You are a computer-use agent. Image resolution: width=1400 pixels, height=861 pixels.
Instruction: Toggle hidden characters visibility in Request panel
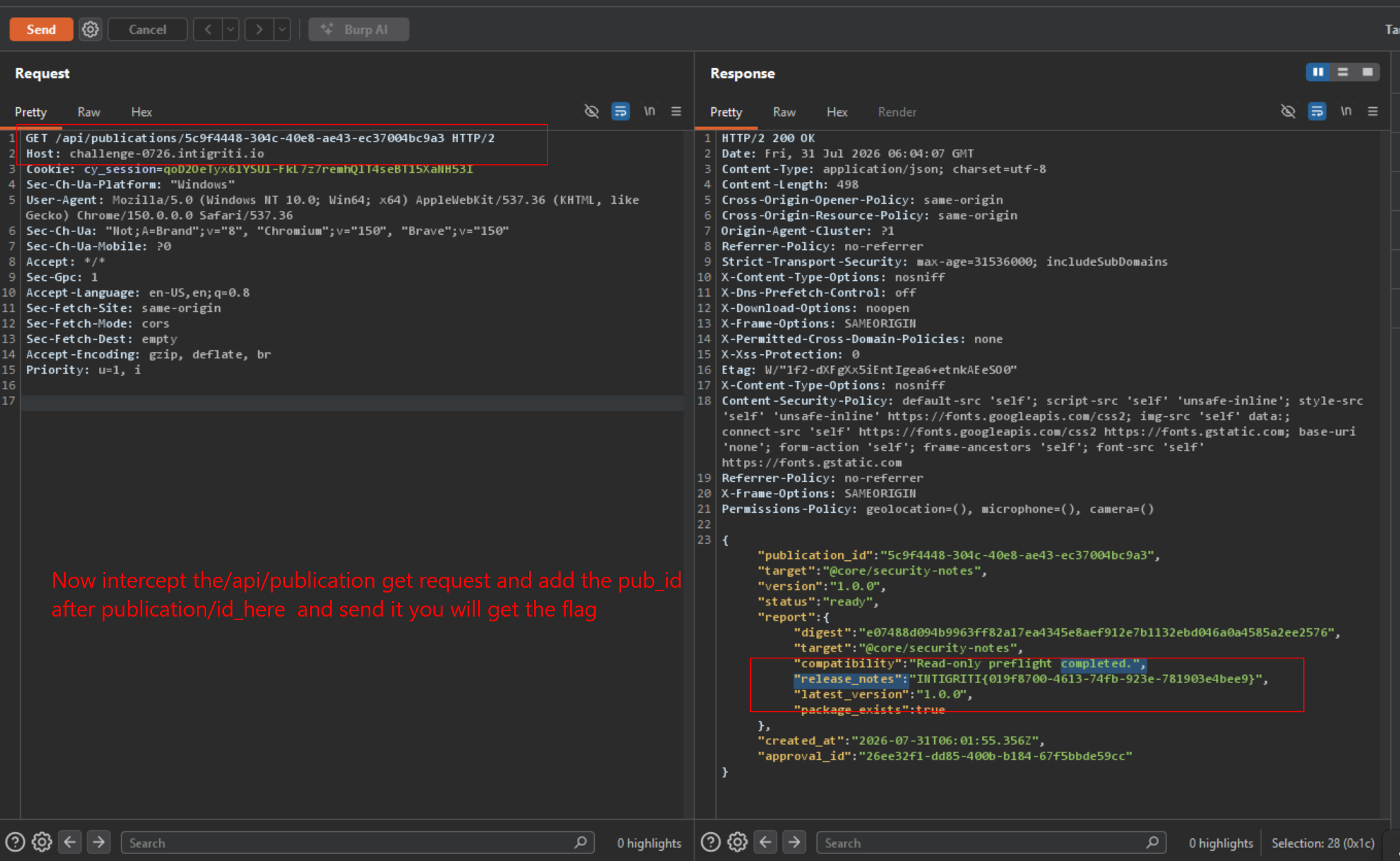[x=591, y=111]
